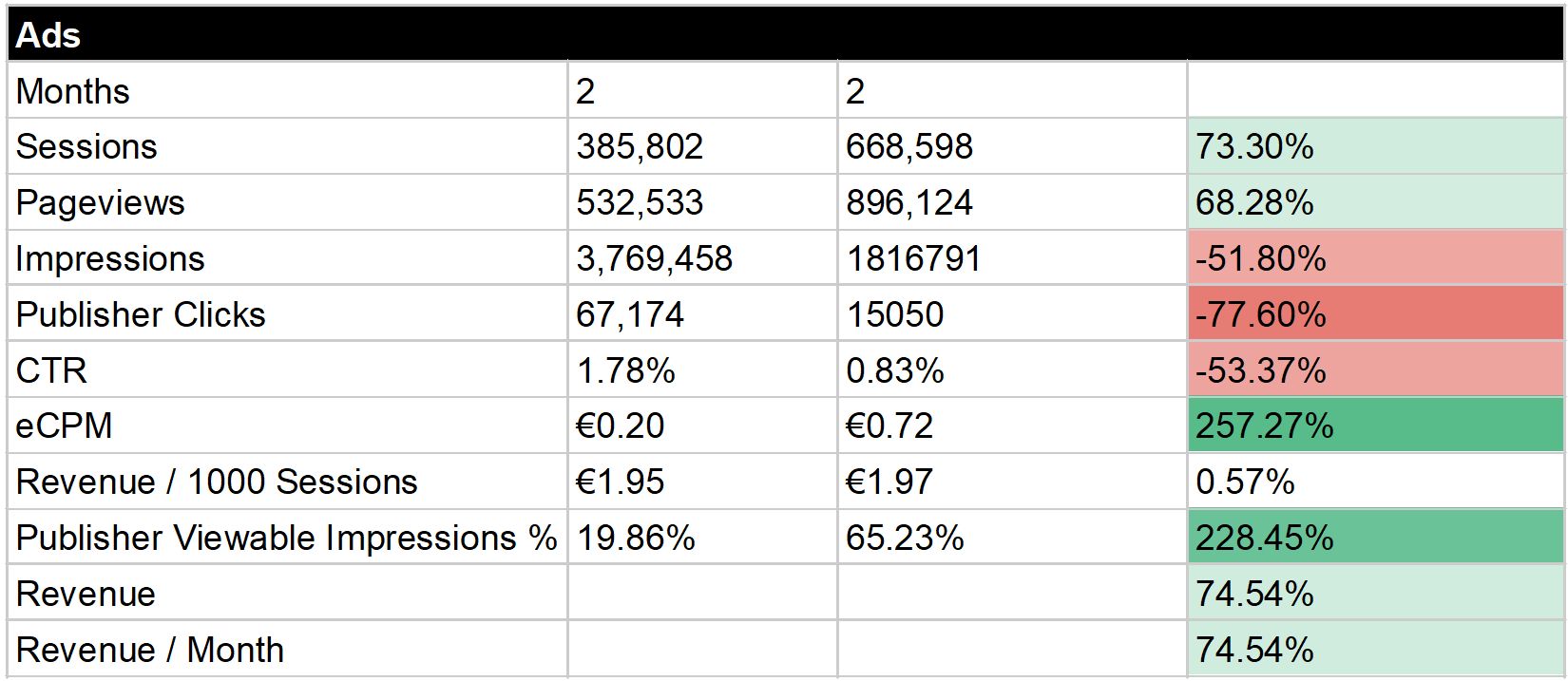Image resolution: width=1568 pixels, height=681 pixels.
Task: Click the -53.37% change cell
Action: (x=1260, y=371)
